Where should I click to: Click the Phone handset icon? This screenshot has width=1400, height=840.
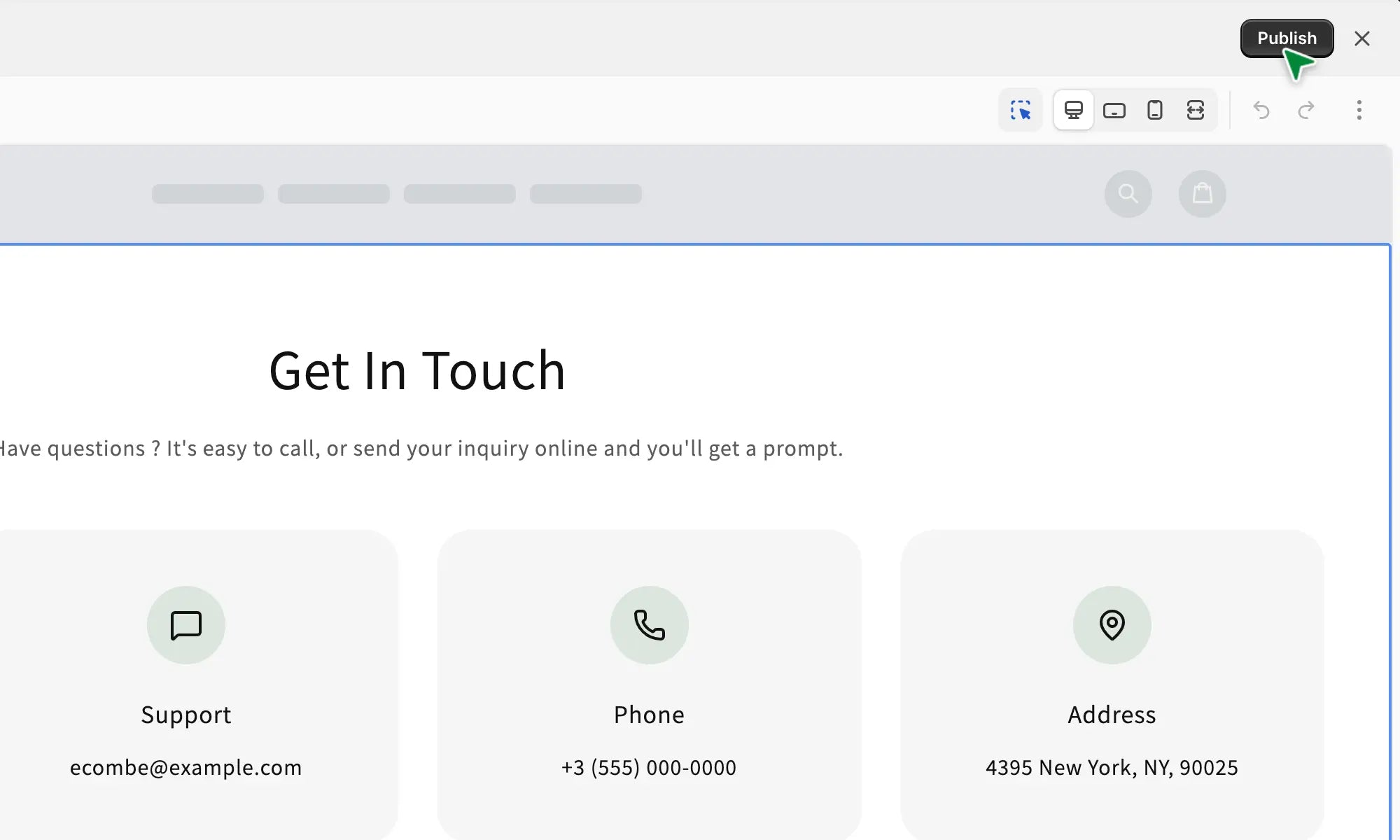pyautogui.click(x=649, y=625)
